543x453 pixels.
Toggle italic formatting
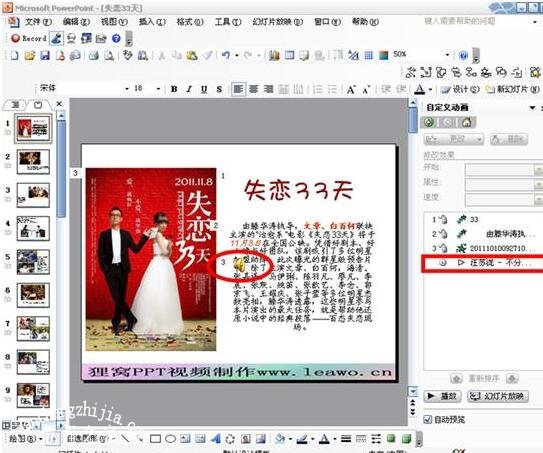(189, 89)
